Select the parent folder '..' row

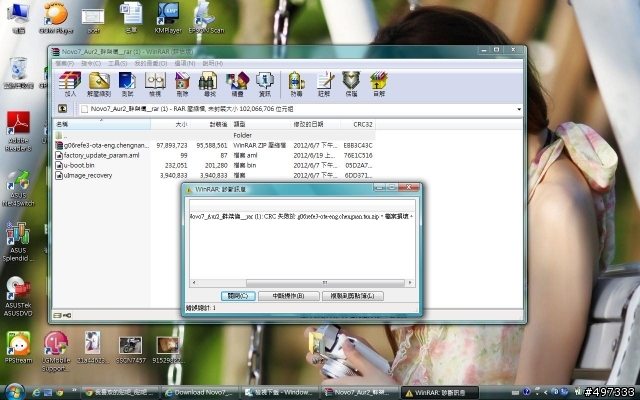(214, 135)
